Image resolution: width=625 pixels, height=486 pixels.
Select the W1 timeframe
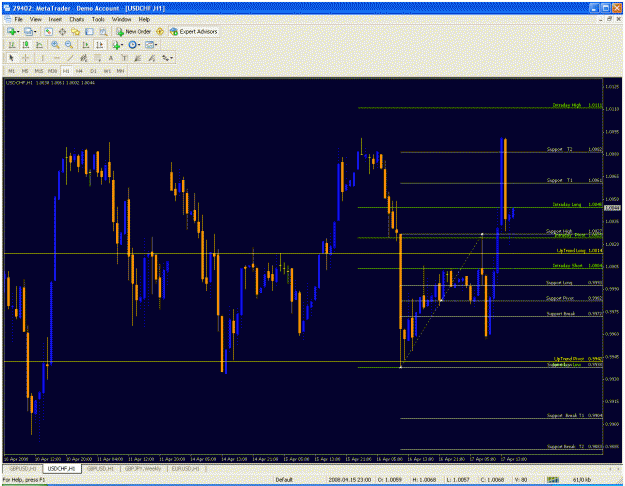107,71
